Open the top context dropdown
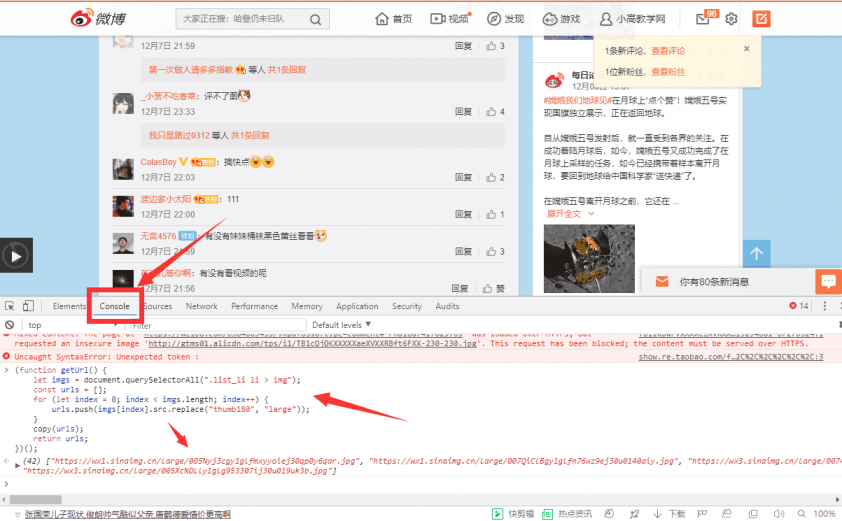842x521 pixels. click(x=72, y=325)
